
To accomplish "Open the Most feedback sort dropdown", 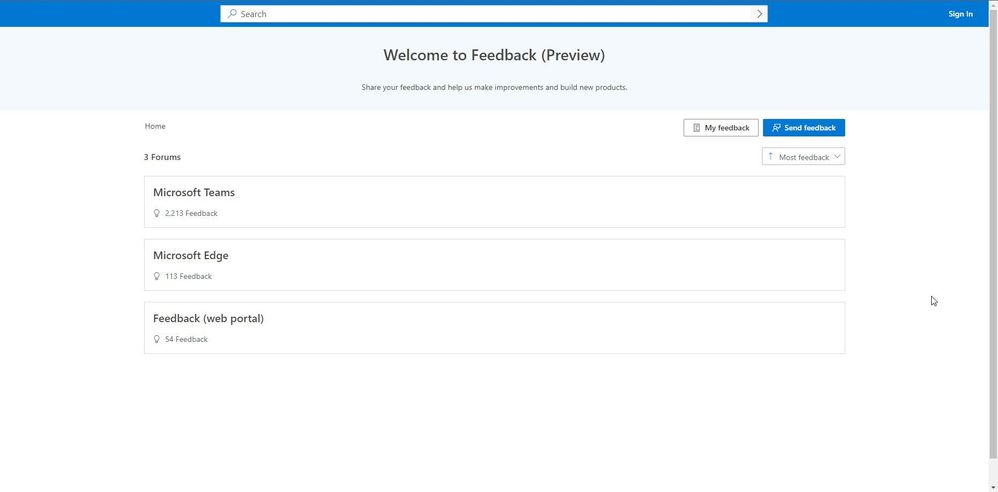I will [803, 157].
